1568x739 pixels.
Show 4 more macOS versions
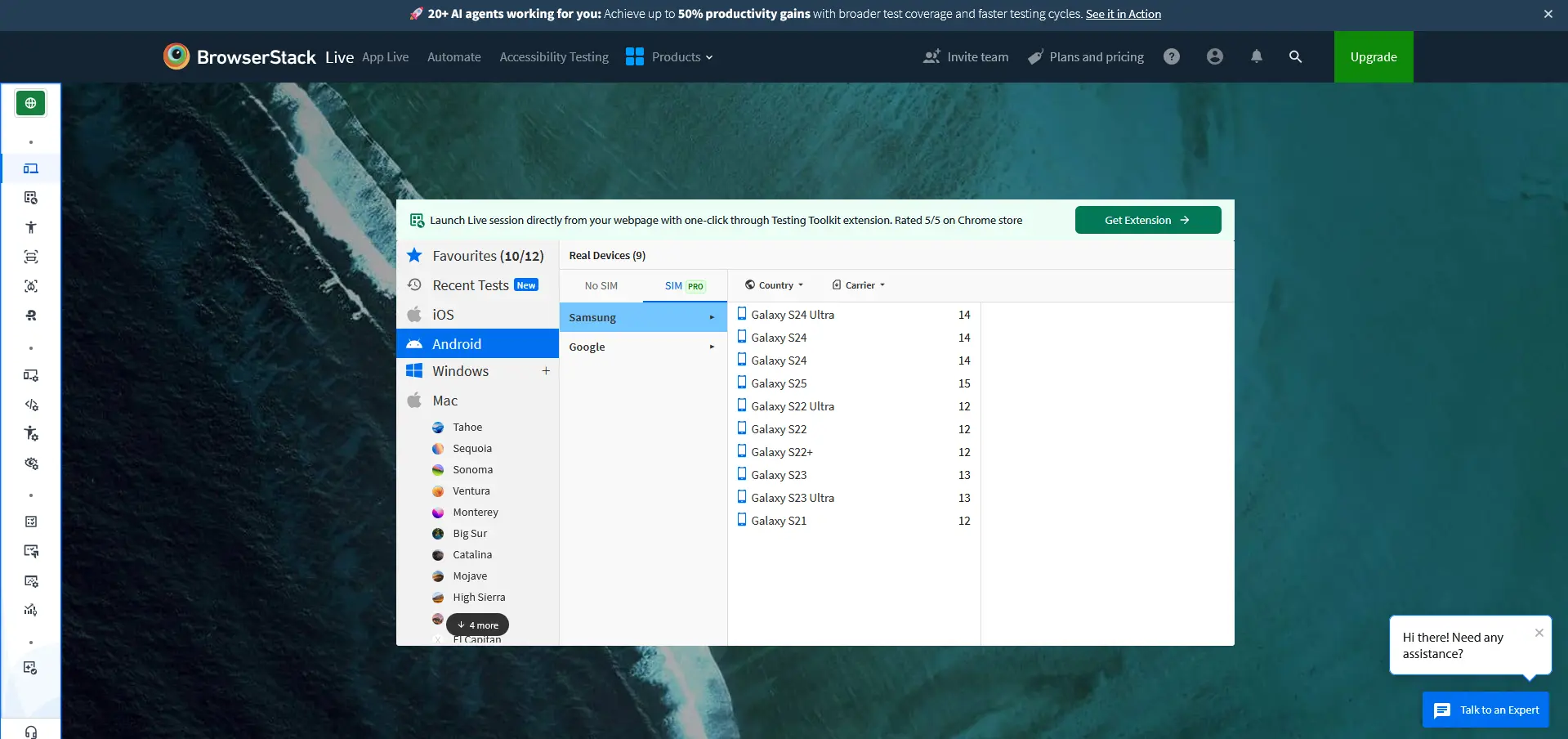(478, 625)
